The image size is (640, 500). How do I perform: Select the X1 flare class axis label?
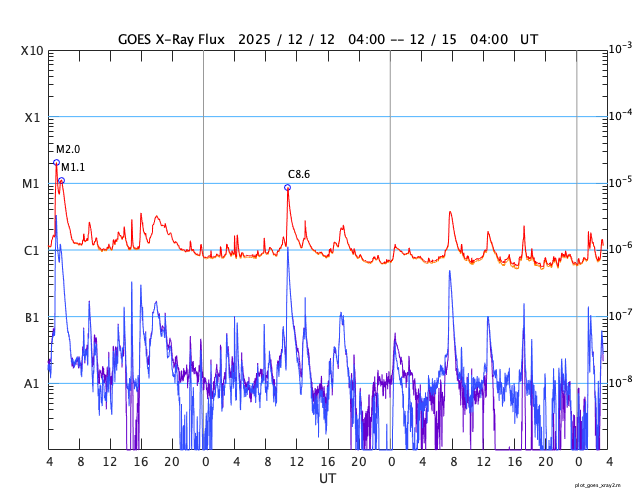point(32,117)
